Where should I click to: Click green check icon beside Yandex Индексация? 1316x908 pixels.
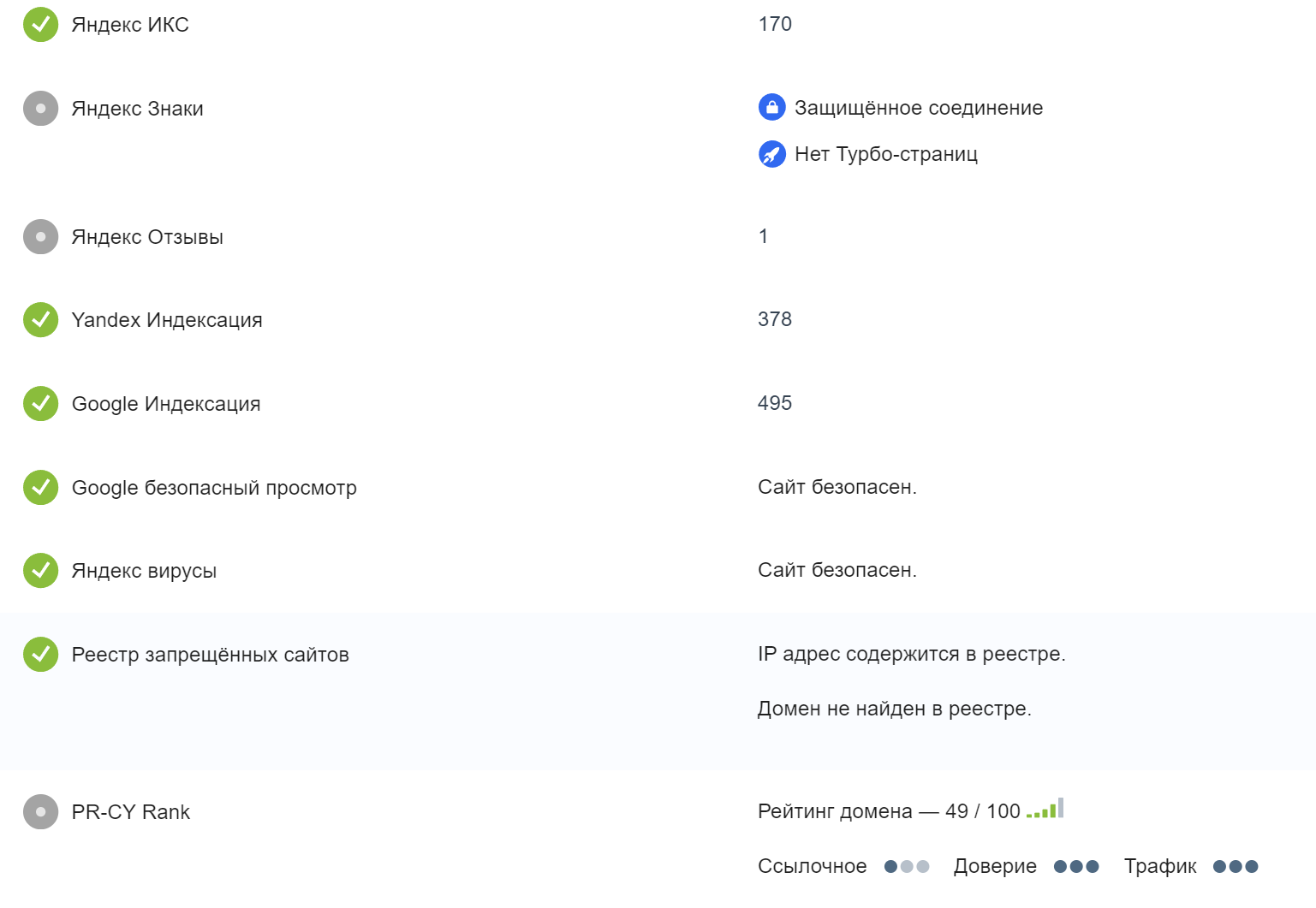pyautogui.click(x=40, y=320)
